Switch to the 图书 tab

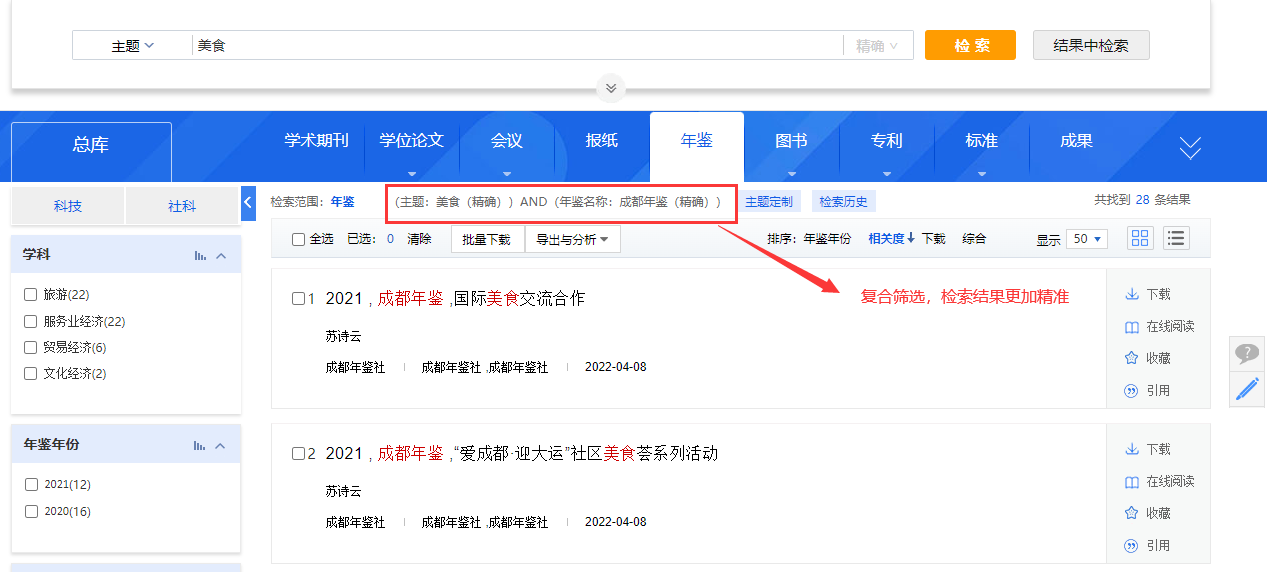[x=791, y=141]
